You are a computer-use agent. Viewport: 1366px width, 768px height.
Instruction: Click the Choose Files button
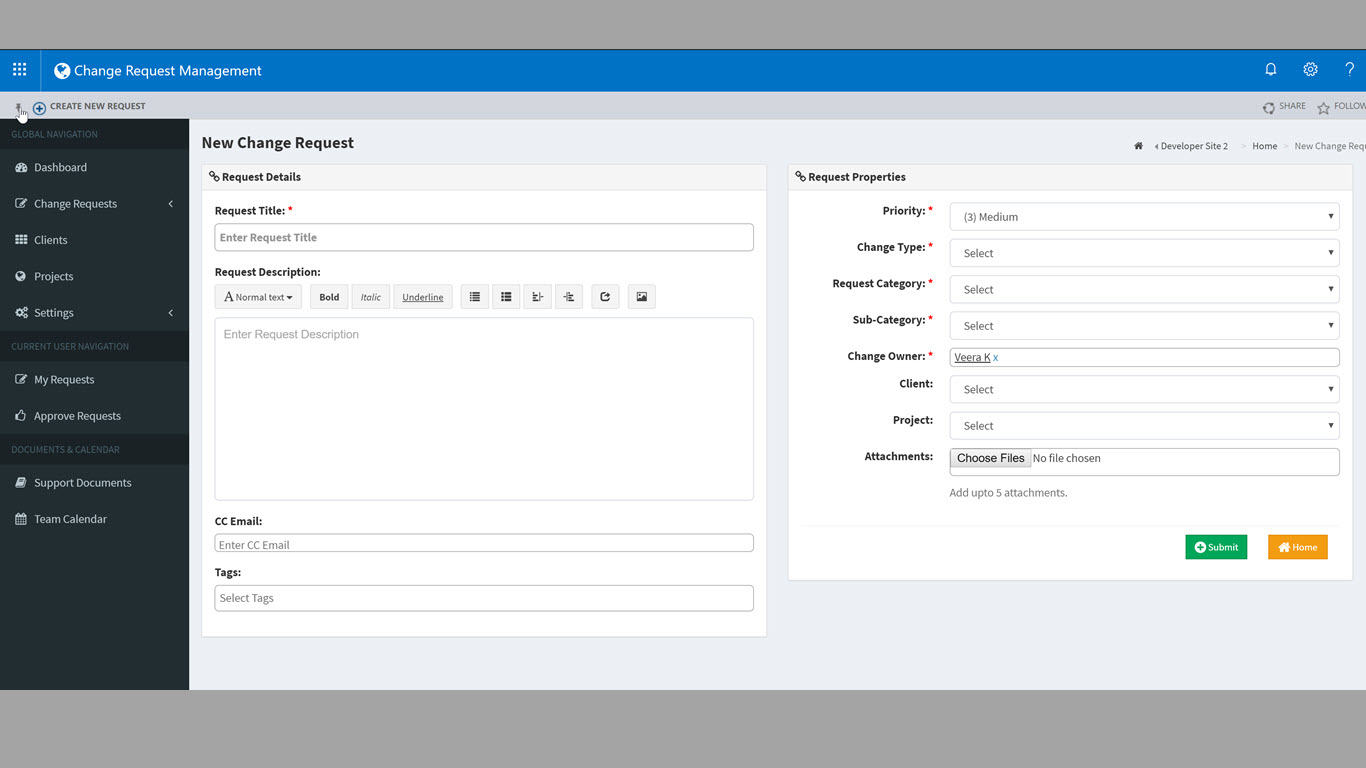990,458
